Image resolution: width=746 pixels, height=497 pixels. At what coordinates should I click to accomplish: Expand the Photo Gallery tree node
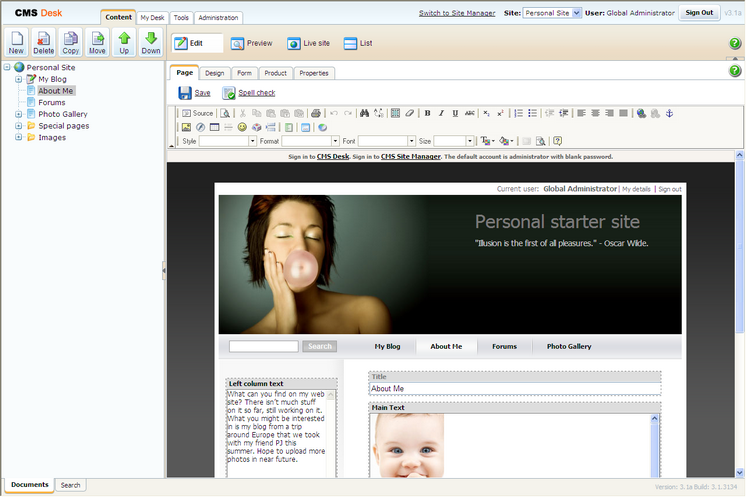point(18,114)
